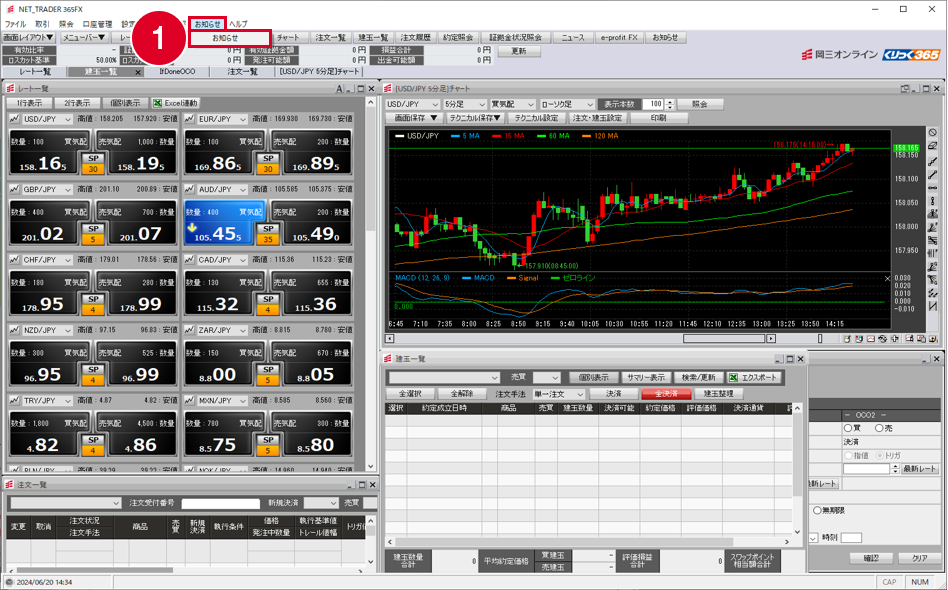Open the chart currency pair USD/JPY dropdown

(x=412, y=104)
